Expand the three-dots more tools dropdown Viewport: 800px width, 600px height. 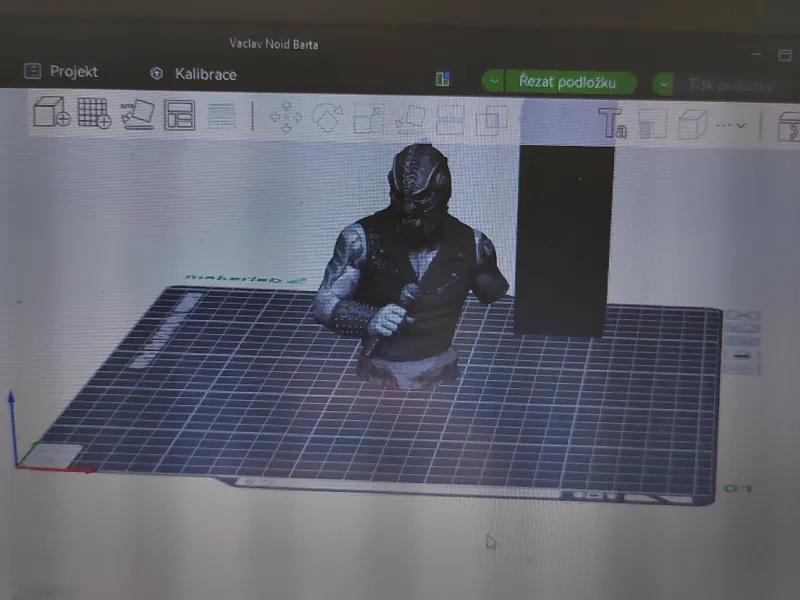730,126
